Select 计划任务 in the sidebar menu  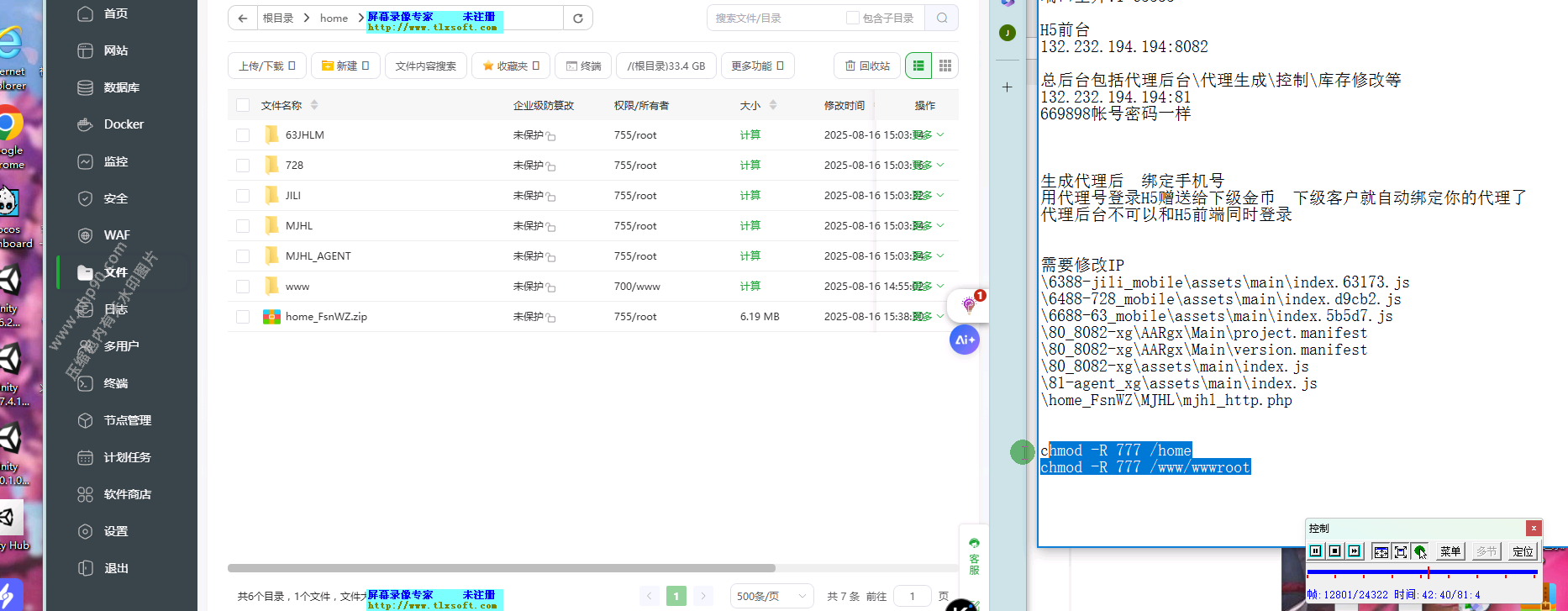tap(126, 457)
